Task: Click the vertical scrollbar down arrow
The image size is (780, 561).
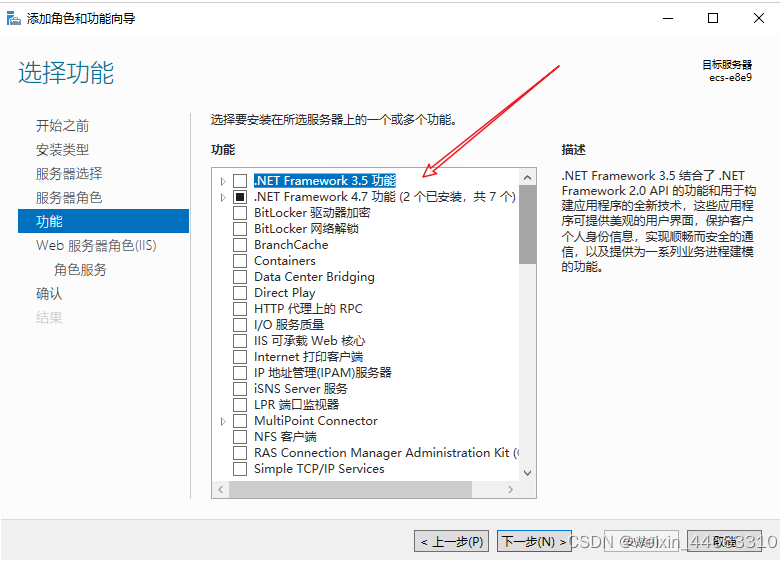Action: (527, 472)
